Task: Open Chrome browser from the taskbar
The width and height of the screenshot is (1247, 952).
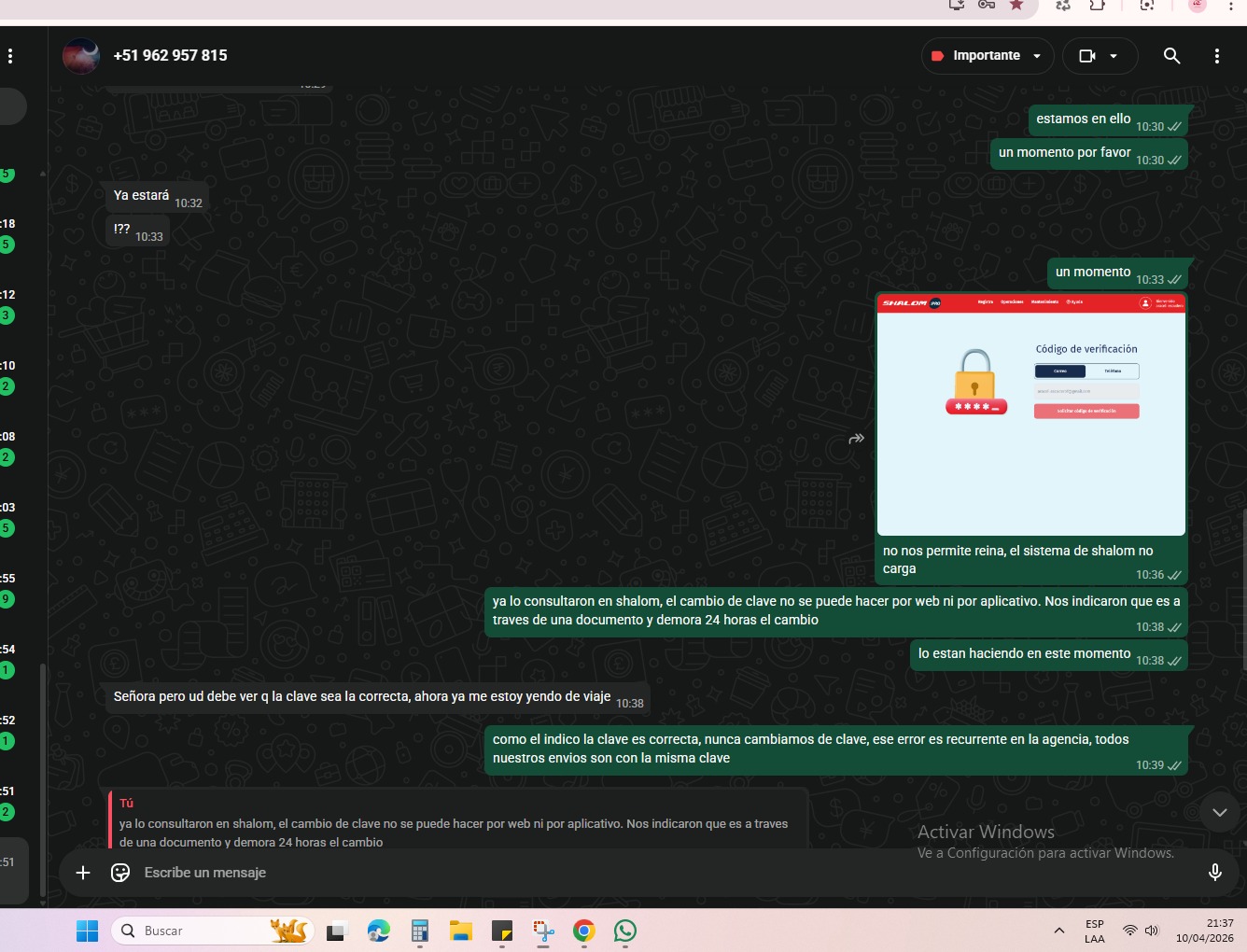Action: click(x=584, y=931)
